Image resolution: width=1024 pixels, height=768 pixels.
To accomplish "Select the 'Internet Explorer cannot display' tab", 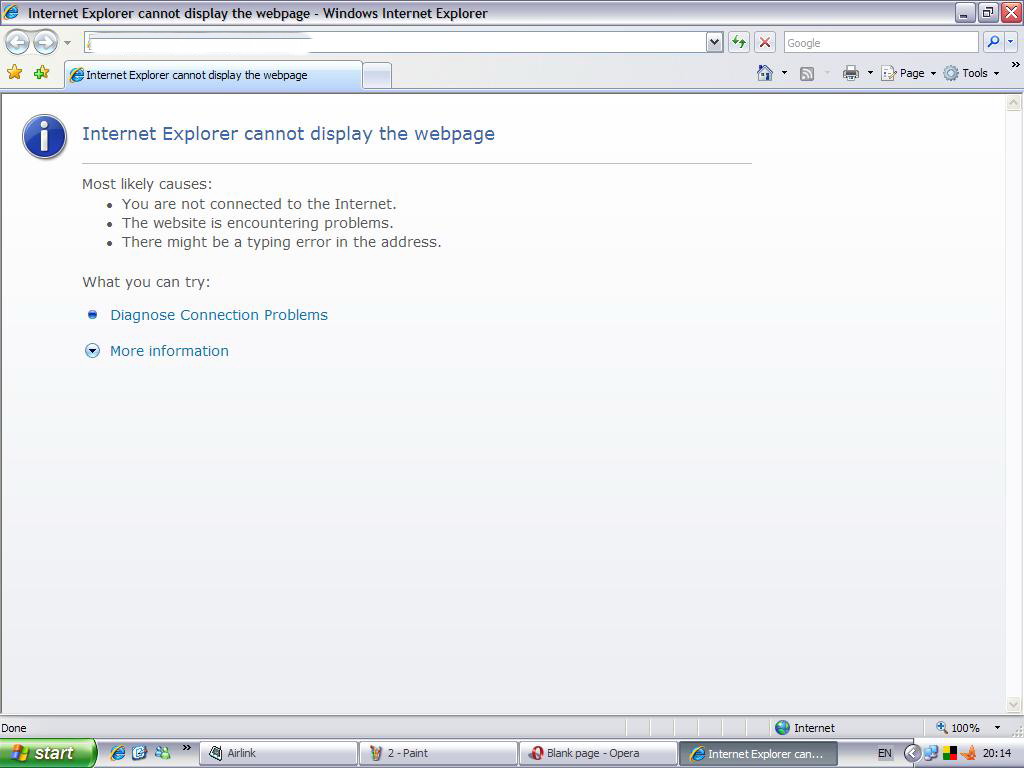I will point(213,75).
